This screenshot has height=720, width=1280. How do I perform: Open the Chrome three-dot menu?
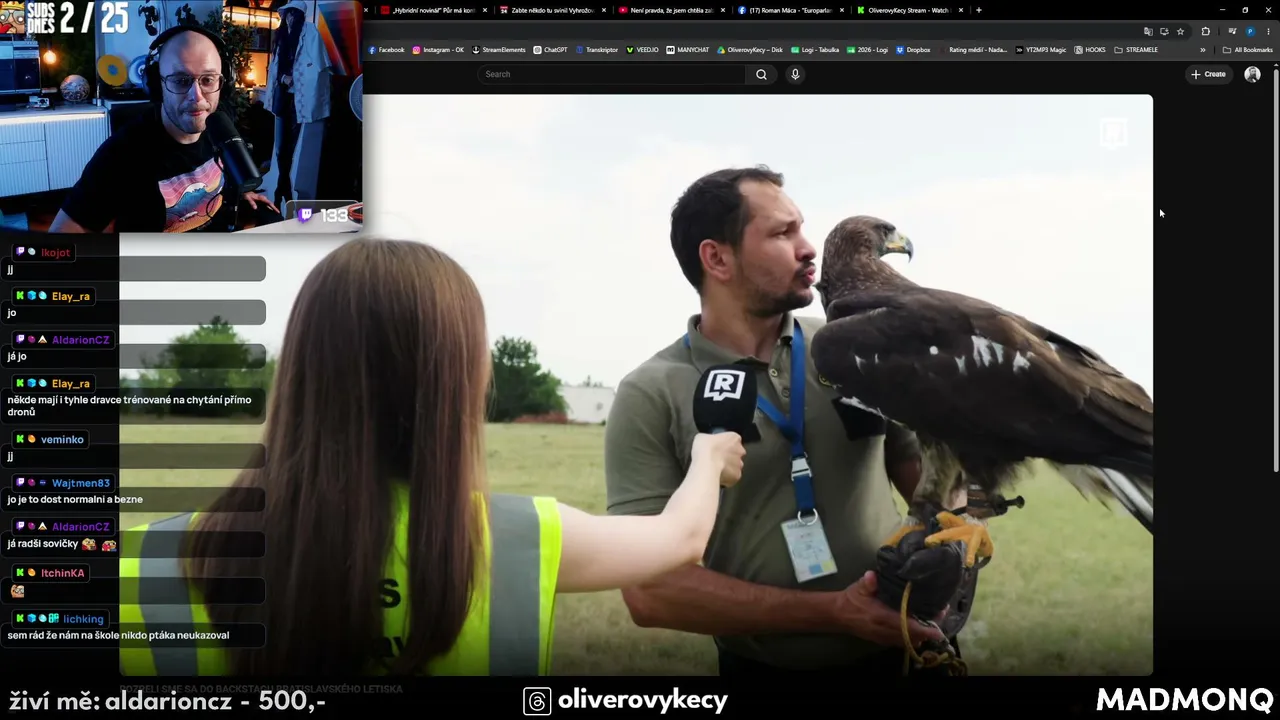(x=1268, y=31)
